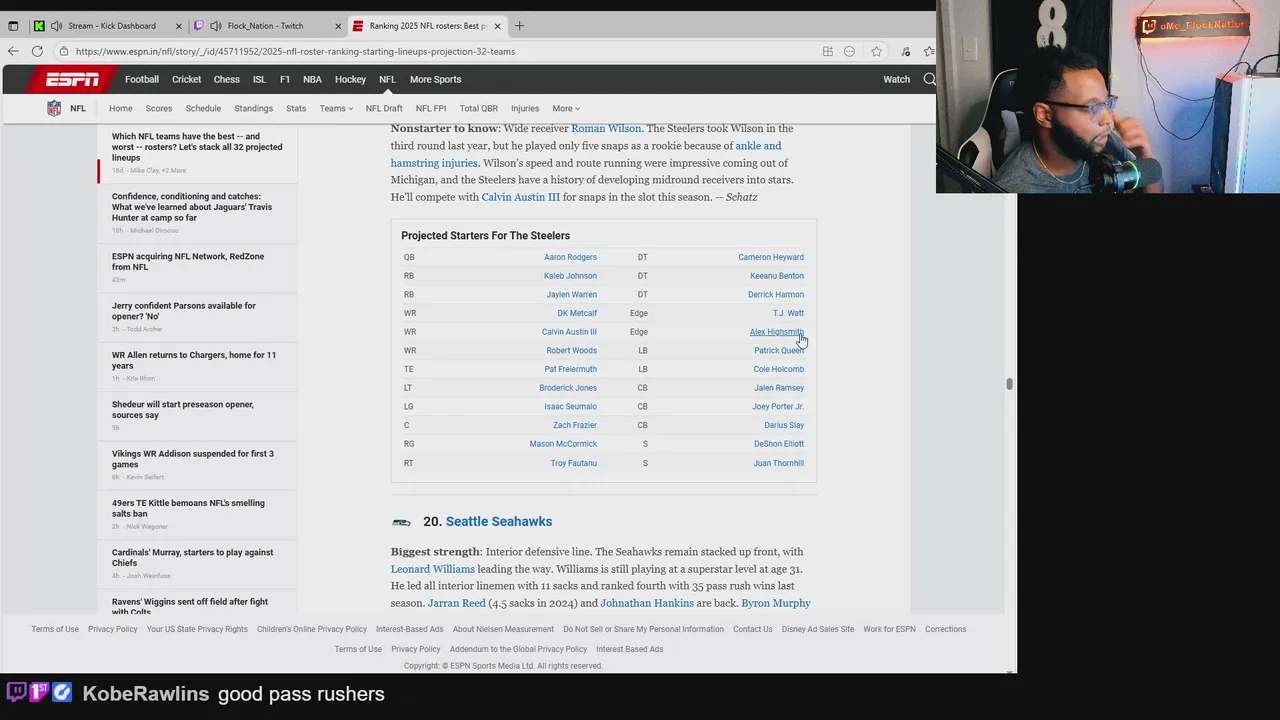Expand the Teams dropdown in NFL nav
Image resolution: width=1280 pixels, height=720 pixels.
coord(336,108)
